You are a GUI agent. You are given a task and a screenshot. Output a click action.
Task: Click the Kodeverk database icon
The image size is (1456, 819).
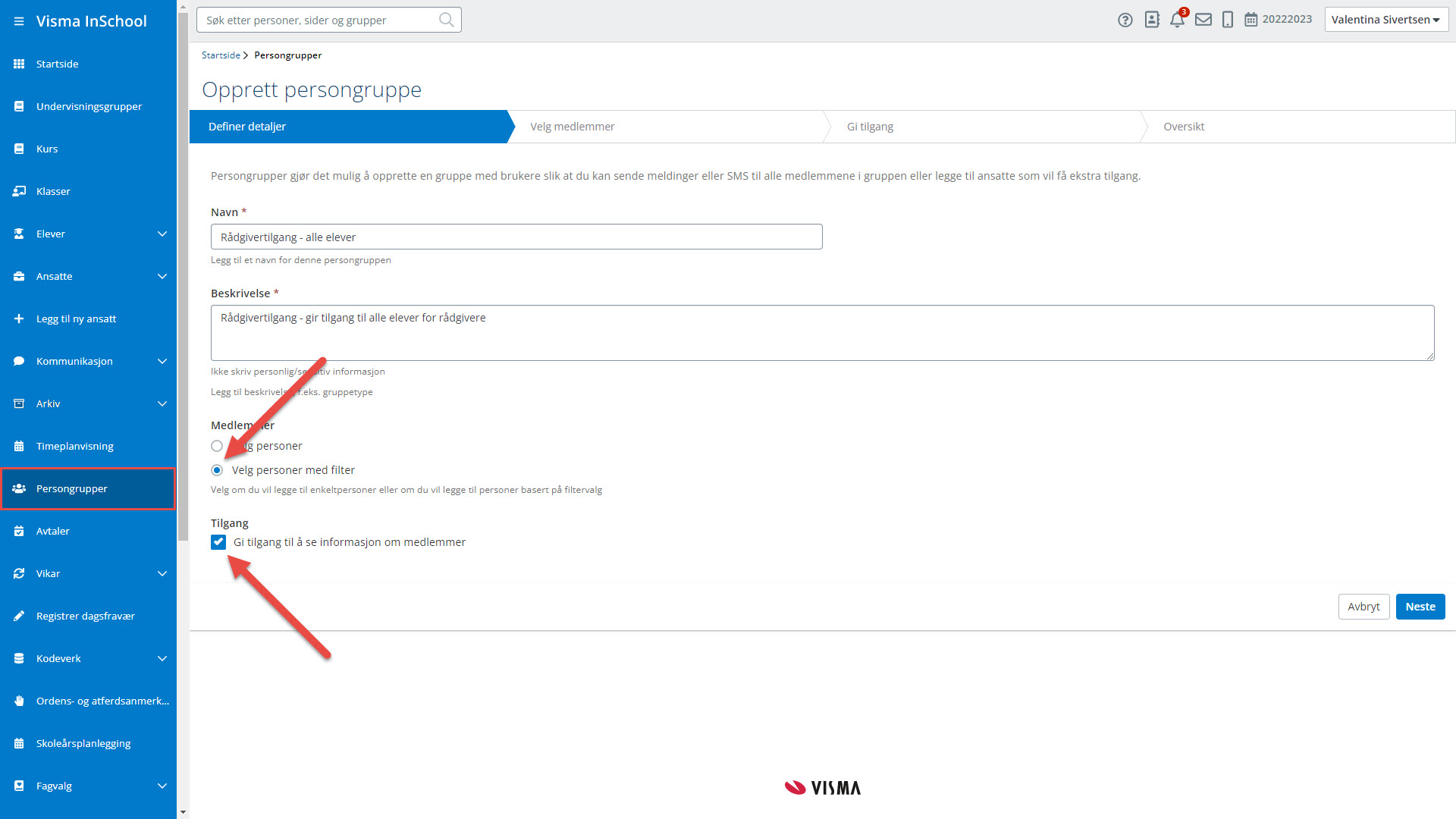click(19, 658)
